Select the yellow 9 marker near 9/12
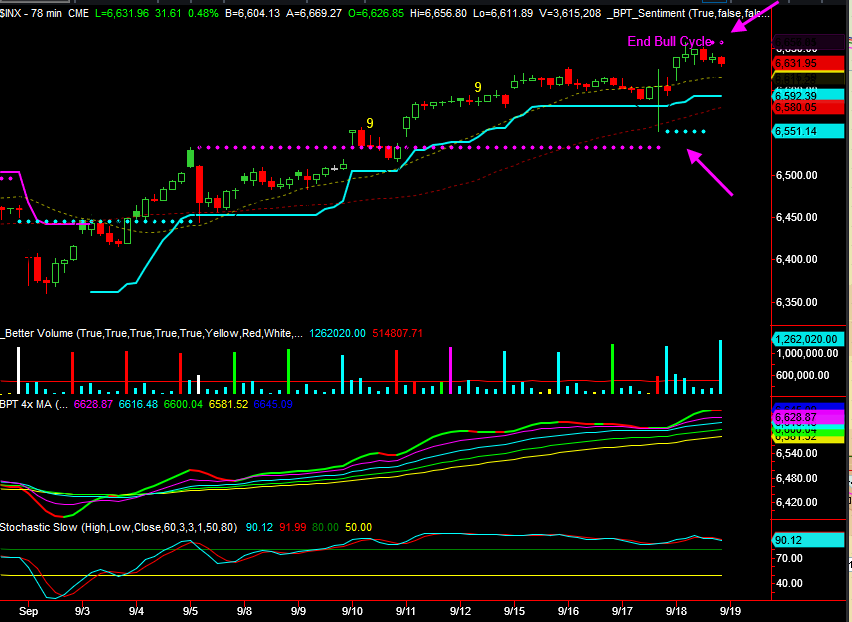Viewport: 852px width, 622px height. [478, 87]
